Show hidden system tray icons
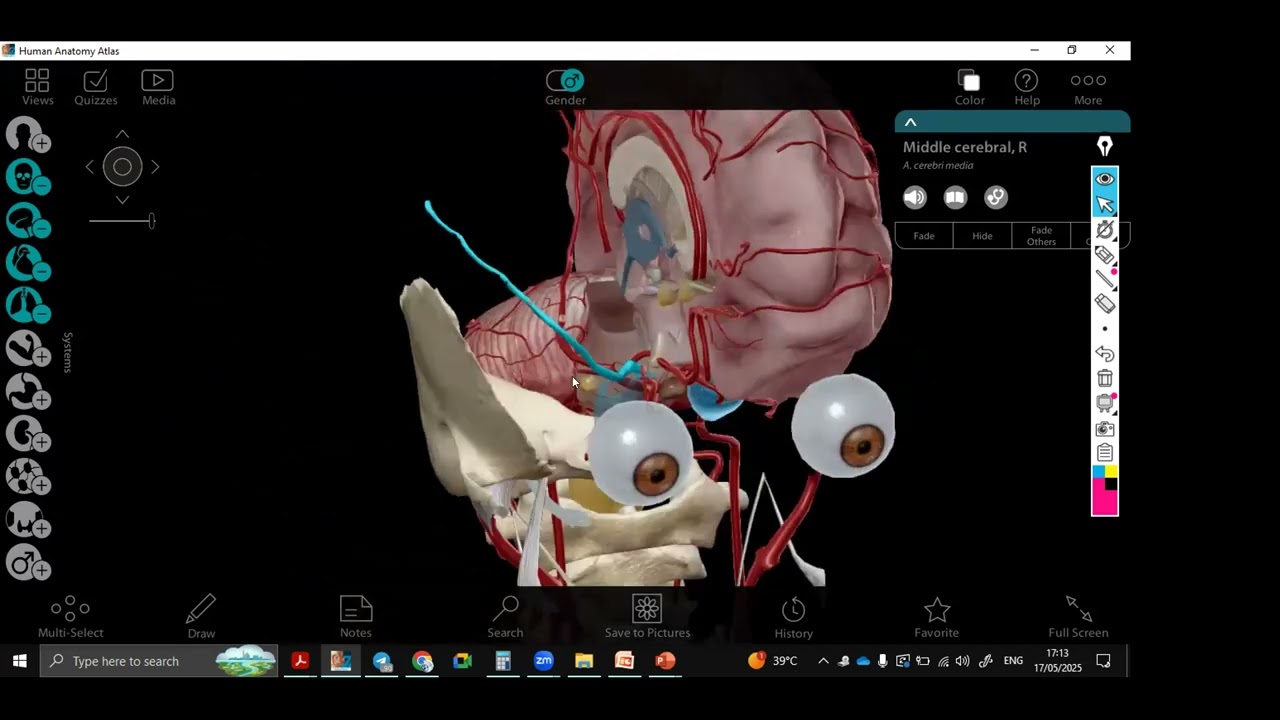 (x=823, y=661)
